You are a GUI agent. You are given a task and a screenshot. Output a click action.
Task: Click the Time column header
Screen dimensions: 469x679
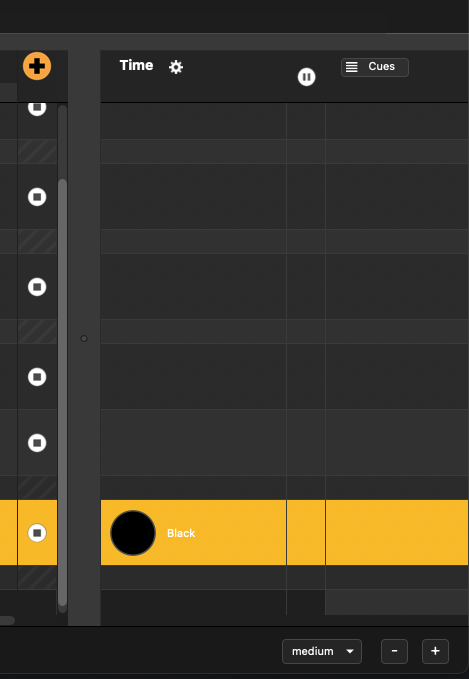coord(136,65)
